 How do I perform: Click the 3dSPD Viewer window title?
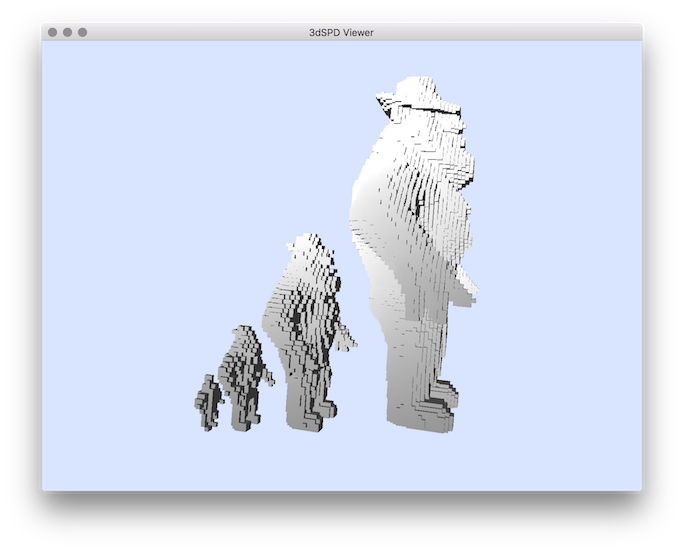(x=342, y=32)
